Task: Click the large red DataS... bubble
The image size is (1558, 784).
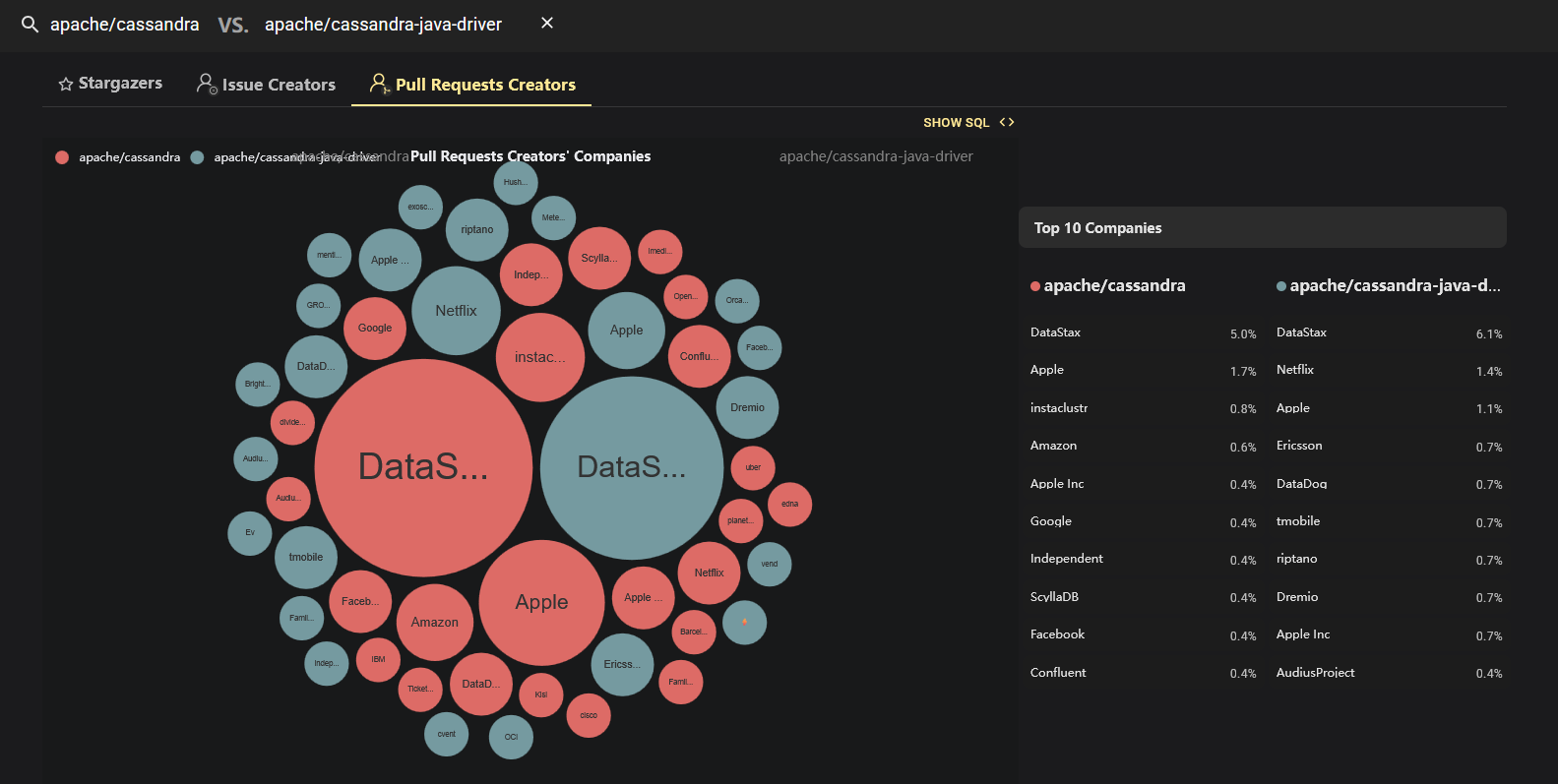Action: pos(423,467)
